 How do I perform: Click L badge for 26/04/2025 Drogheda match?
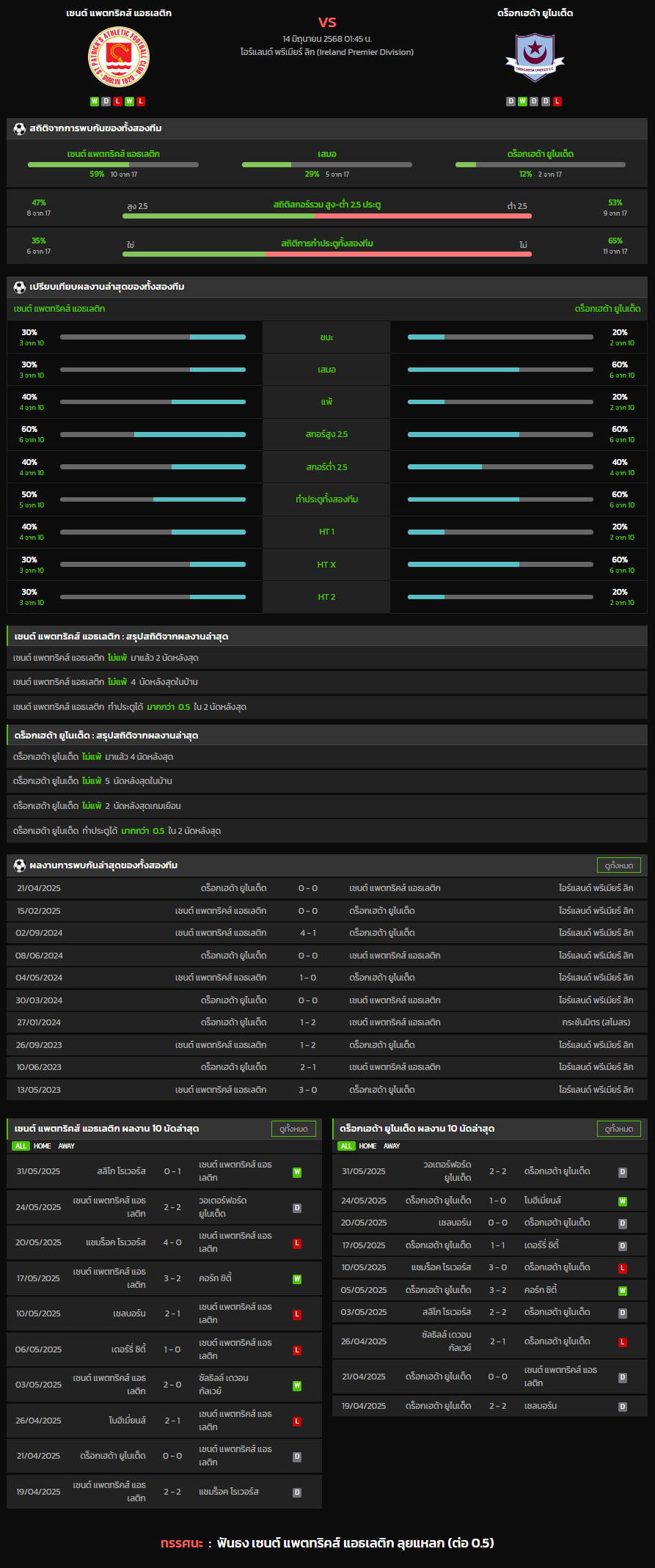[x=623, y=1342]
